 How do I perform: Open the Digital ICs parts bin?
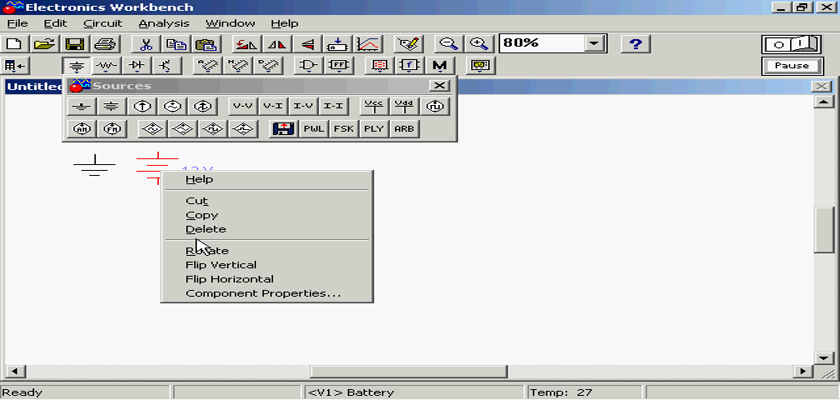pos(268,66)
